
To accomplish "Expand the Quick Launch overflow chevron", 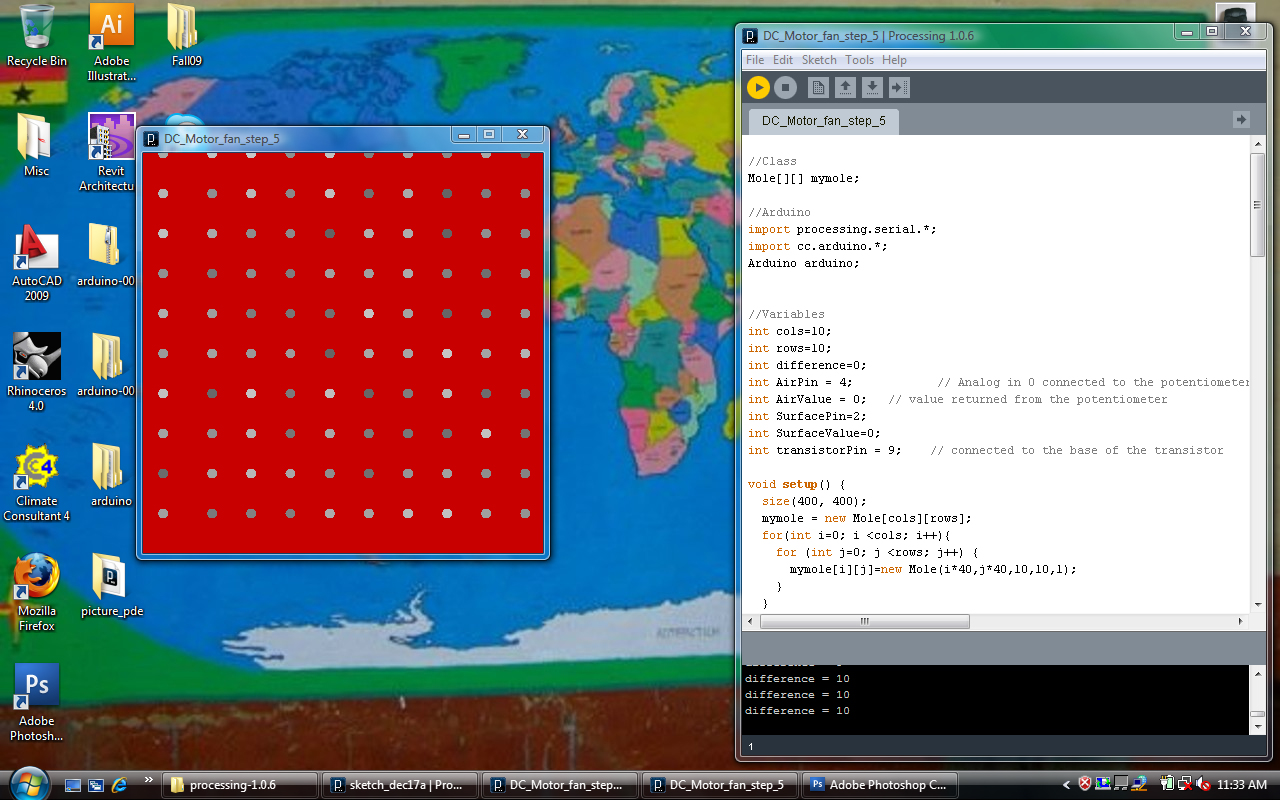I will (149, 780).
